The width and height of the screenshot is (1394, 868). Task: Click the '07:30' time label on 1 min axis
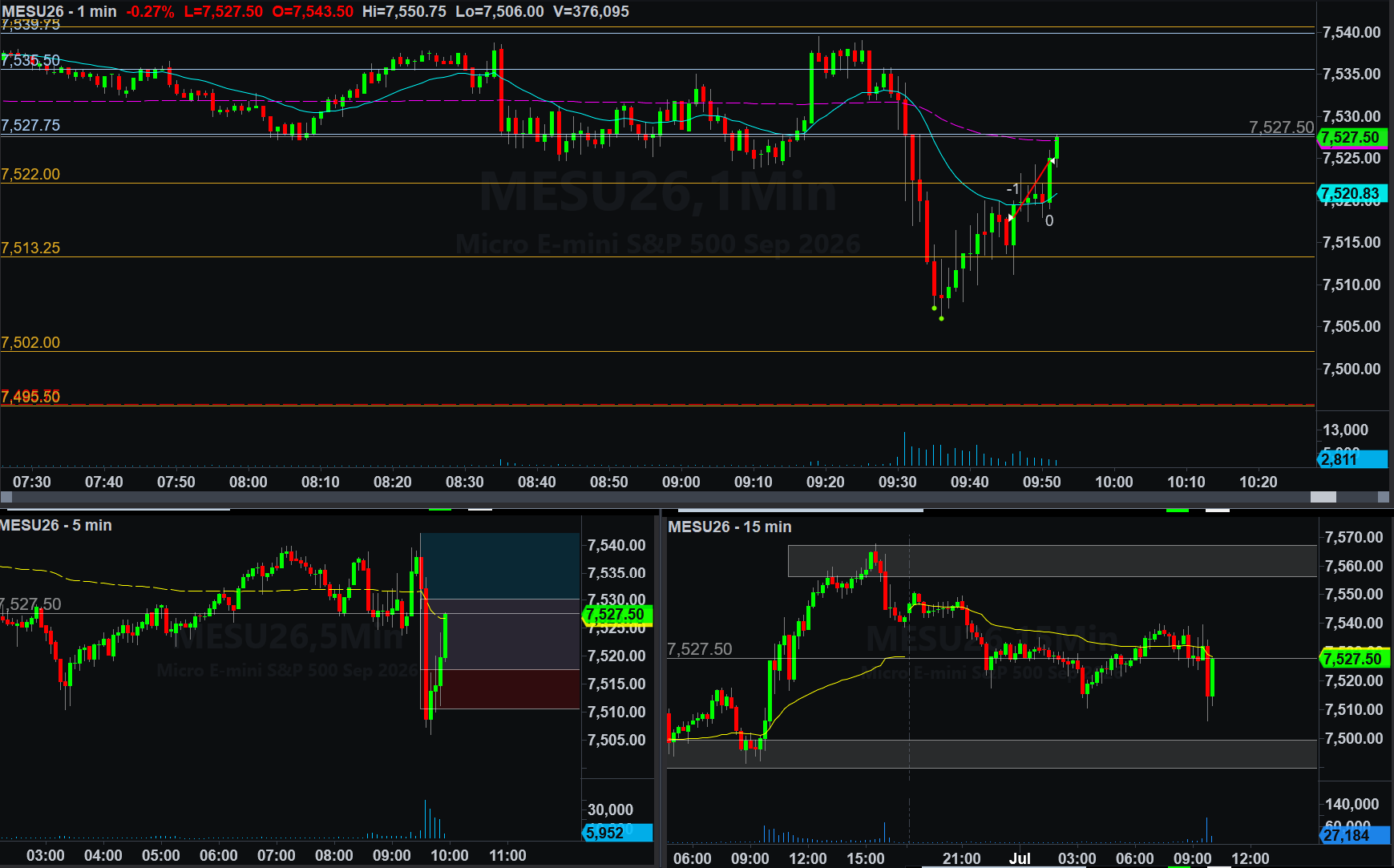tap(32, 482)
